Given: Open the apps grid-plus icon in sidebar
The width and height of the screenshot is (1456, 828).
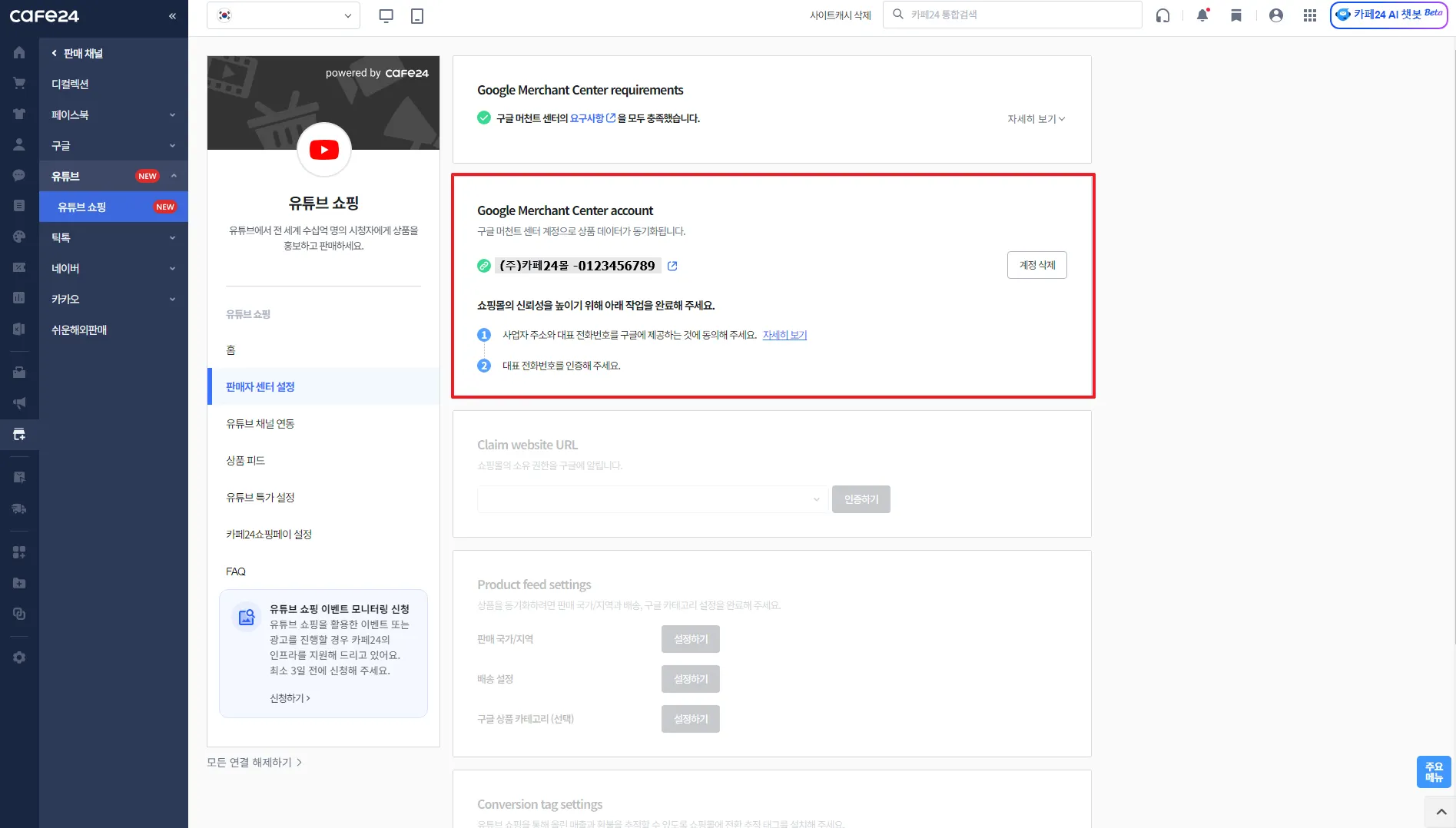Looking at the screenshot, I should click(x=19, y=552).
